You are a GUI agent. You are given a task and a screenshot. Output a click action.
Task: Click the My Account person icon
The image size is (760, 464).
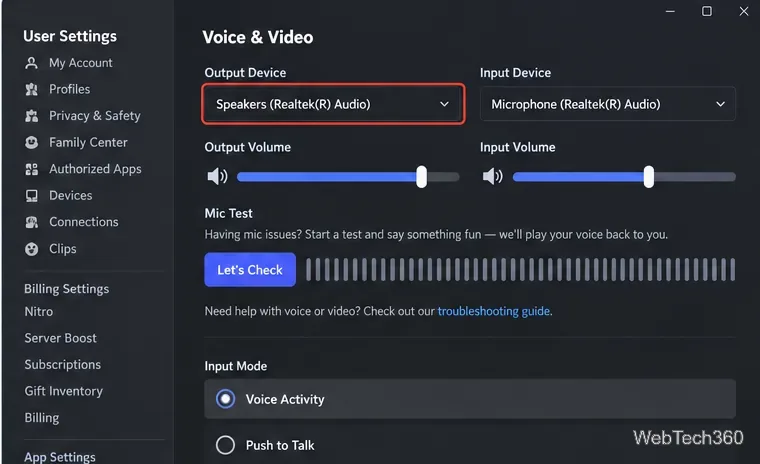point(32,63)
